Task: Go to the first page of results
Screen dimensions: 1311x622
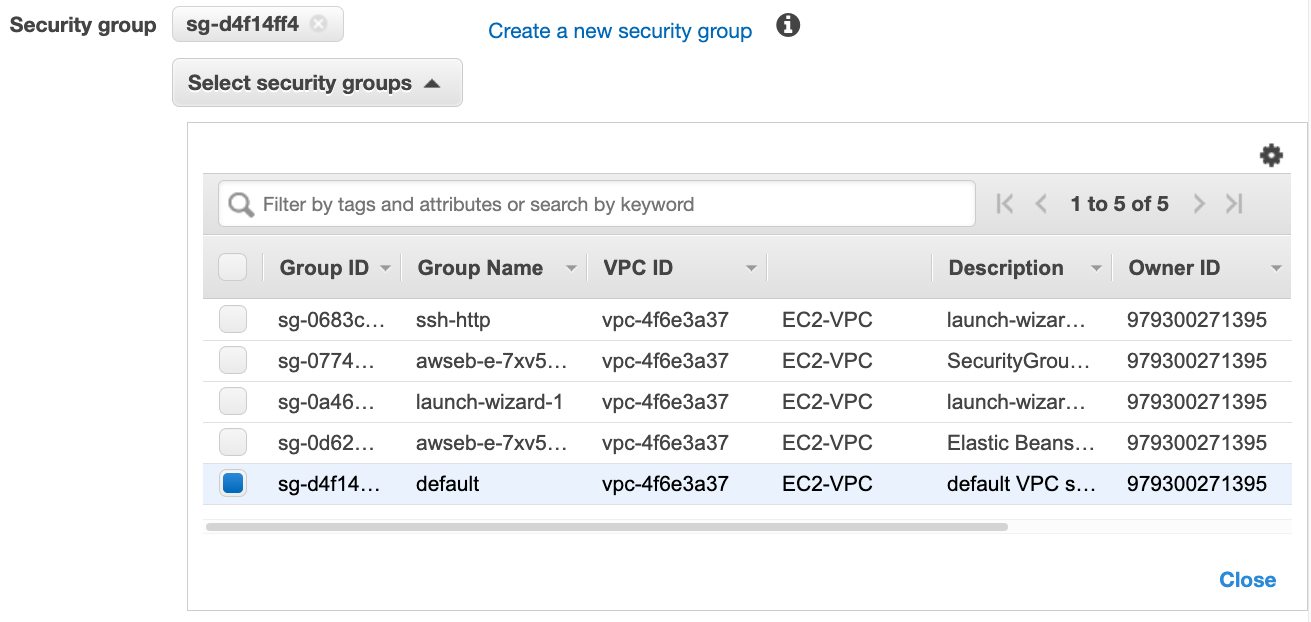Action: (1005, 203)
